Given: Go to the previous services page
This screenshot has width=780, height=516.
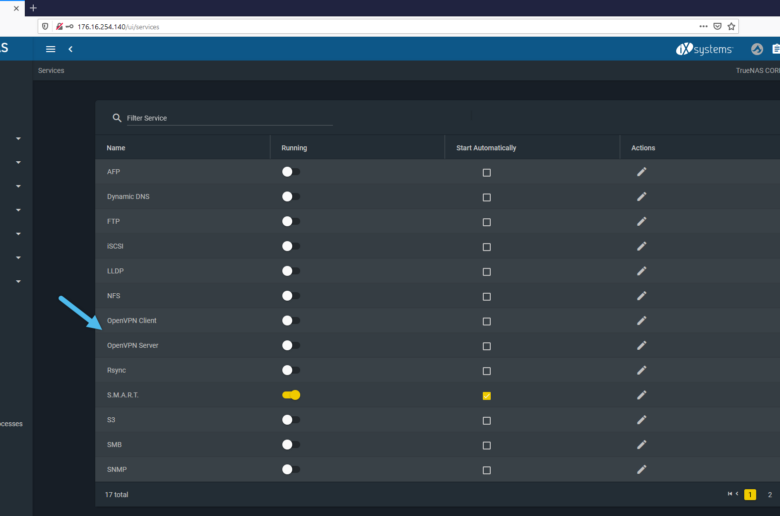Looking at the screenshot, I should pyautogui.click(x=737, y=494).
